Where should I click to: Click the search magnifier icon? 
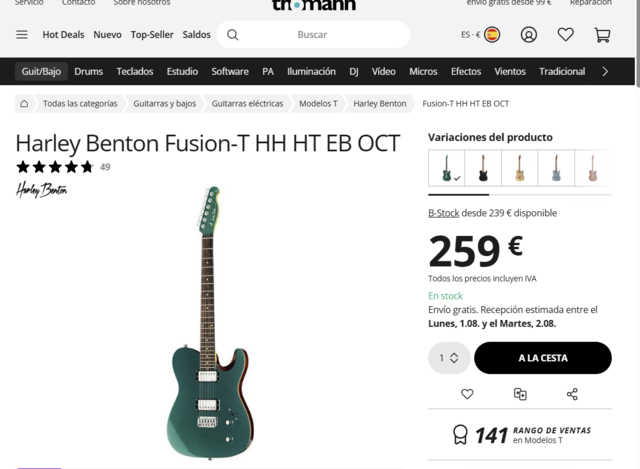(x=233, y=35)
